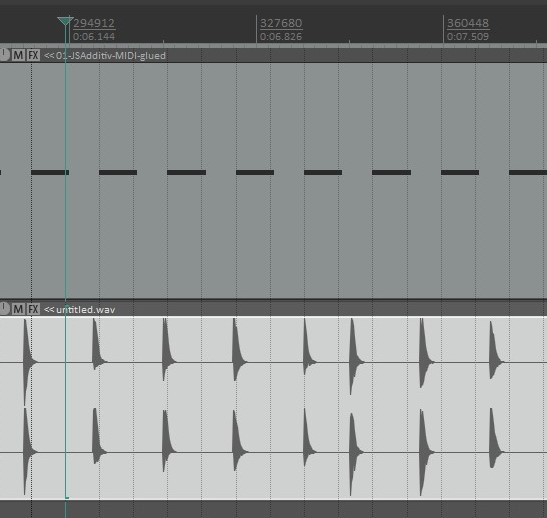
Task: Set cursor at the 327680 ruler mark
Action: [x=256, y=29]
